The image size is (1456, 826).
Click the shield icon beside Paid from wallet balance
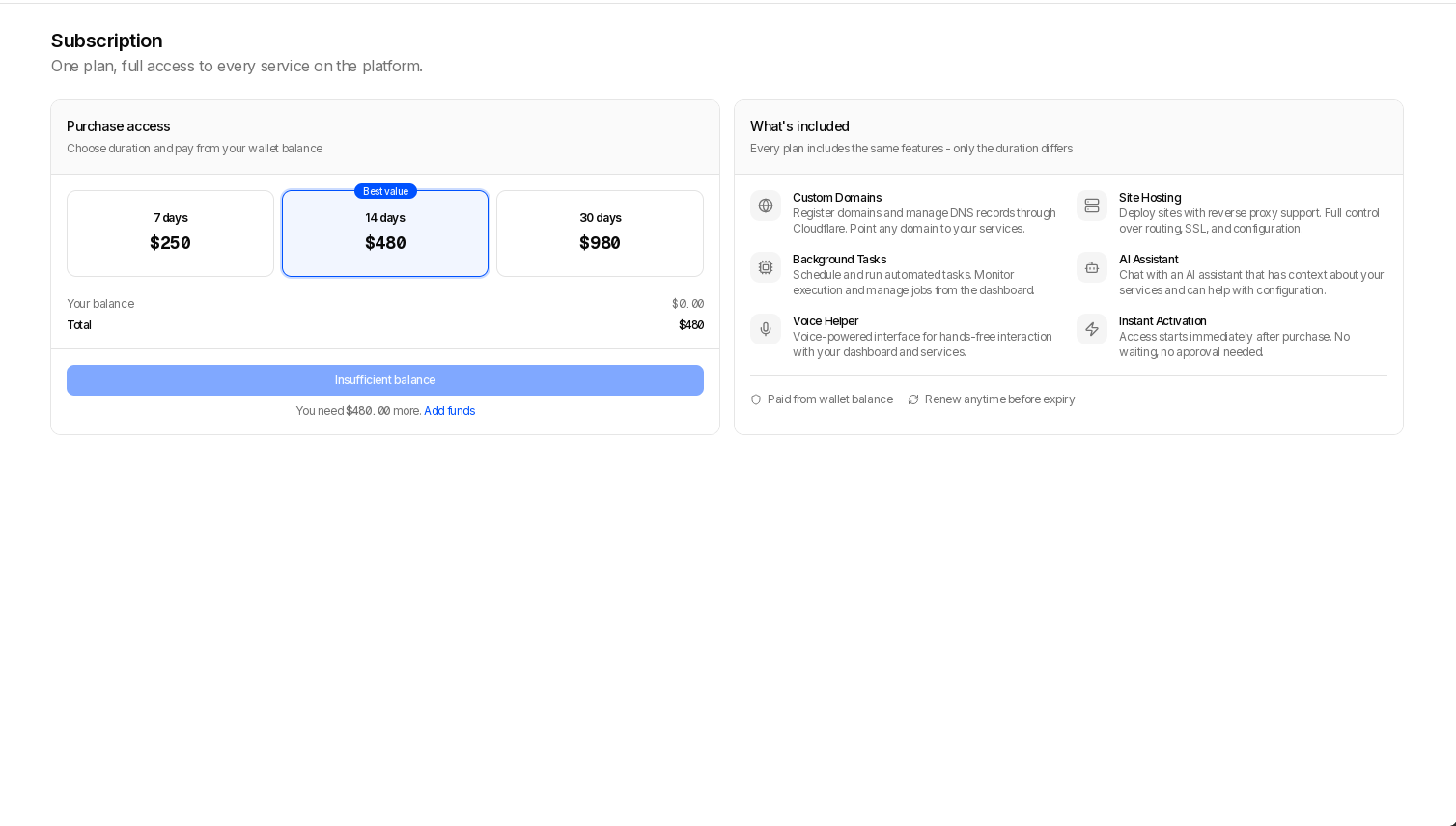(756, 399)
